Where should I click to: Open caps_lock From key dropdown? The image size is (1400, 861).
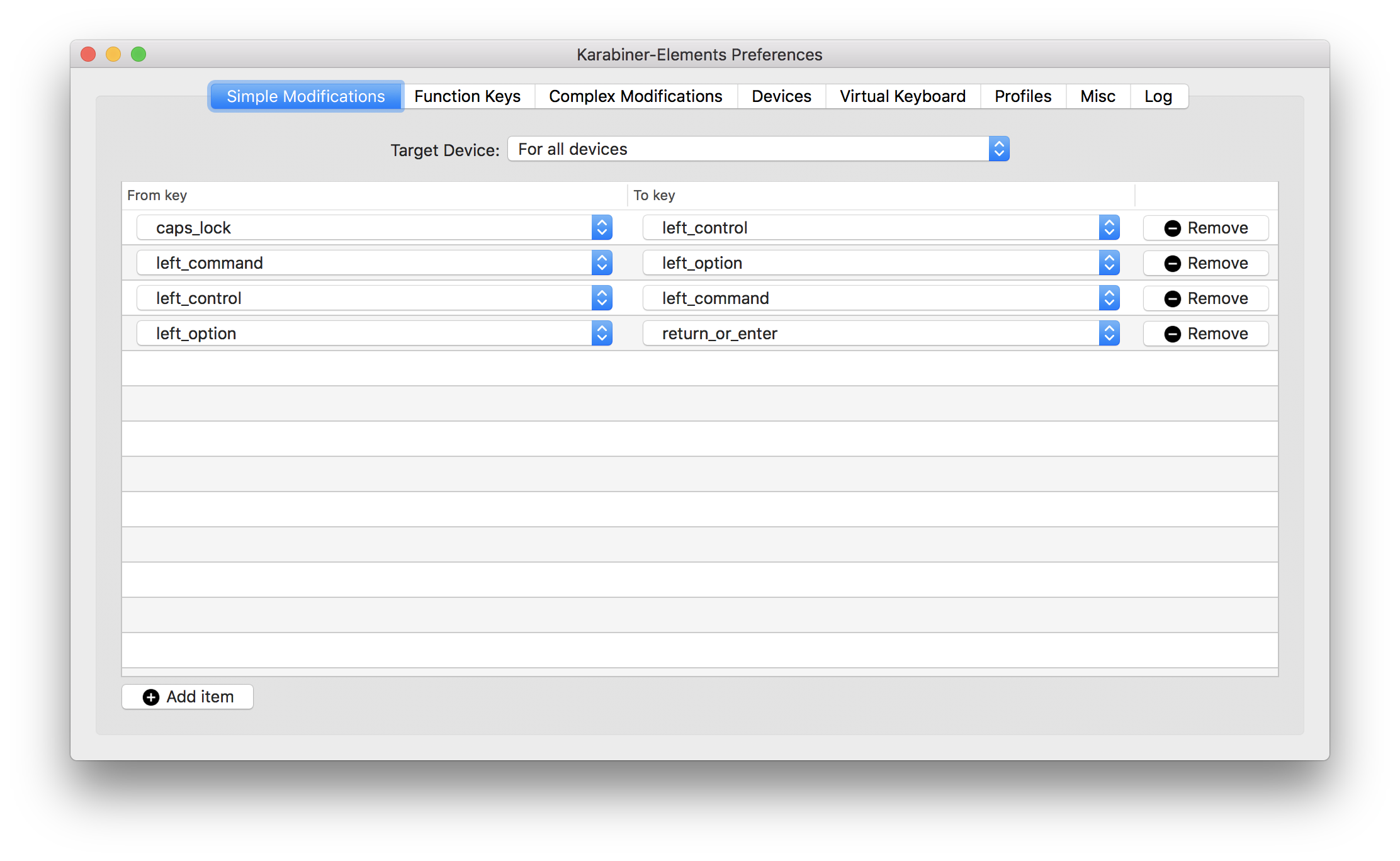[375, 228]
